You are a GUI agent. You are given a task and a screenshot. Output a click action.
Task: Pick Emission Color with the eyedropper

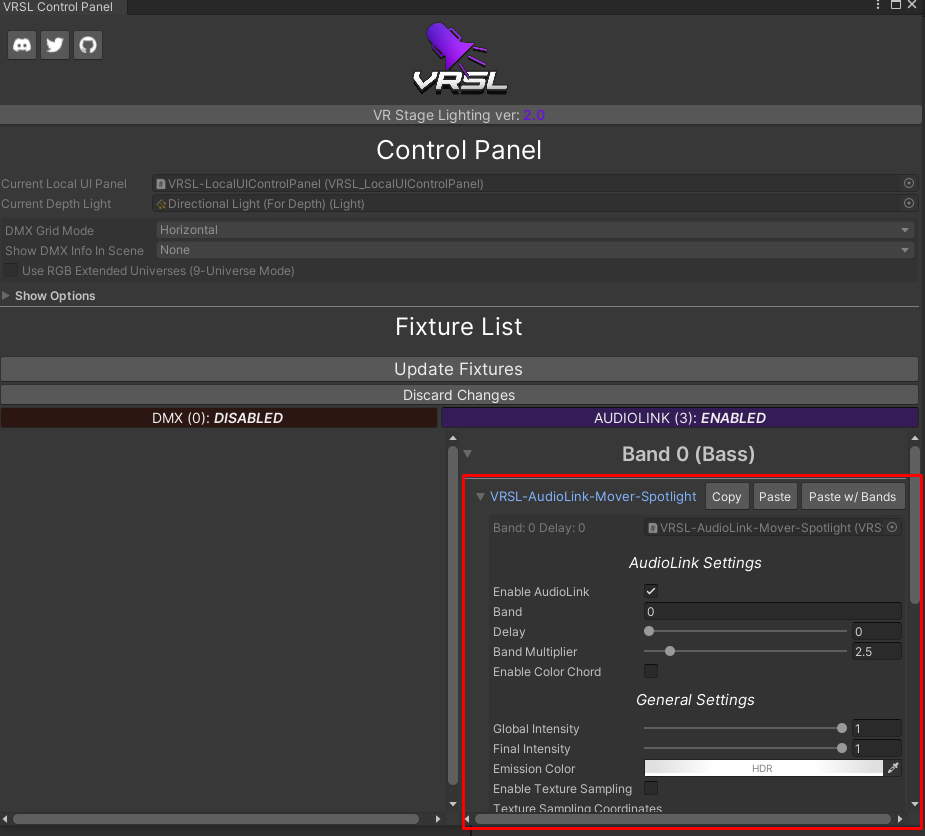(x=893, y=768)
